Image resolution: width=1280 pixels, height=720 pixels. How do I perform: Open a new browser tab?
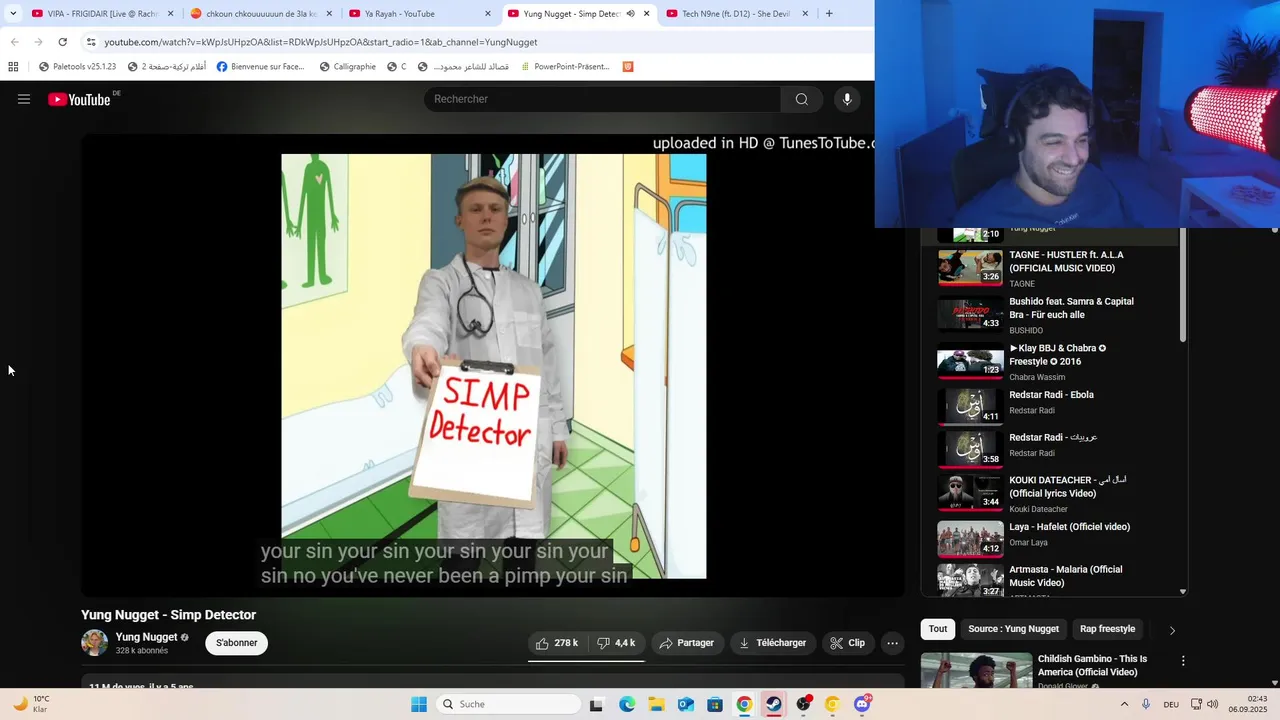pyautogui.click(x=829, y=14)
